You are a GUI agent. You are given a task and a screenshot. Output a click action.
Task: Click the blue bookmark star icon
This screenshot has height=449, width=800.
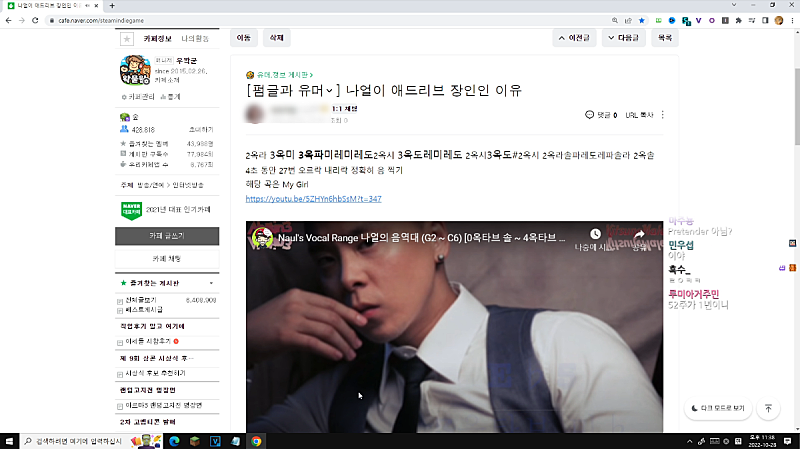[x=642, y=20]
